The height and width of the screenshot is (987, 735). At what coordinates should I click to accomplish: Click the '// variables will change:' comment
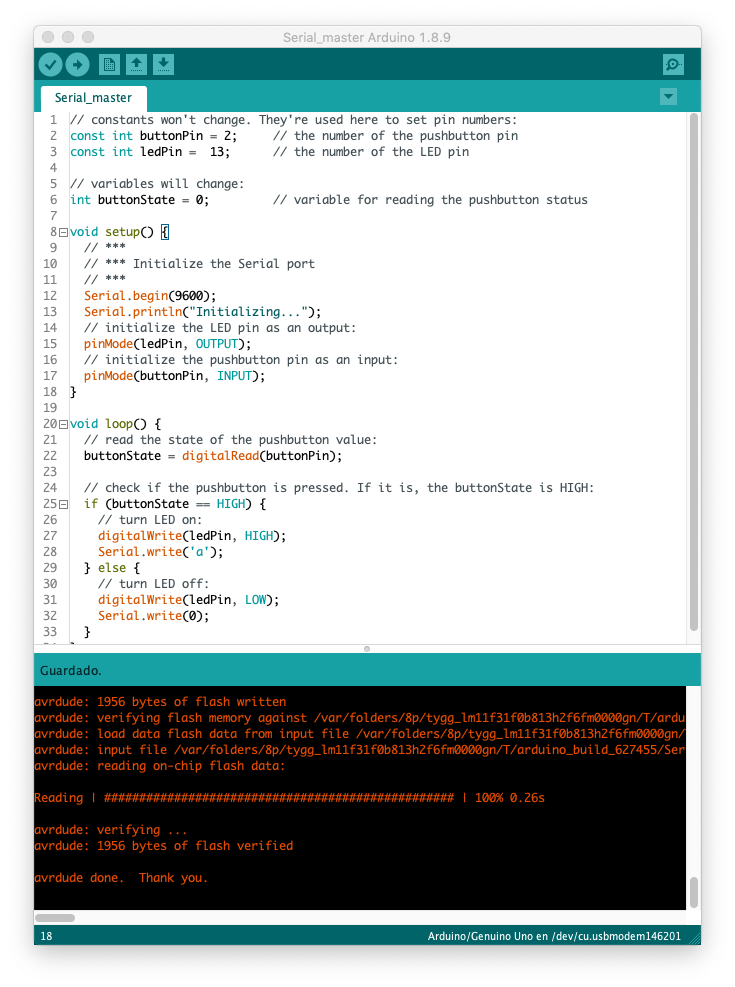(157, 184)
